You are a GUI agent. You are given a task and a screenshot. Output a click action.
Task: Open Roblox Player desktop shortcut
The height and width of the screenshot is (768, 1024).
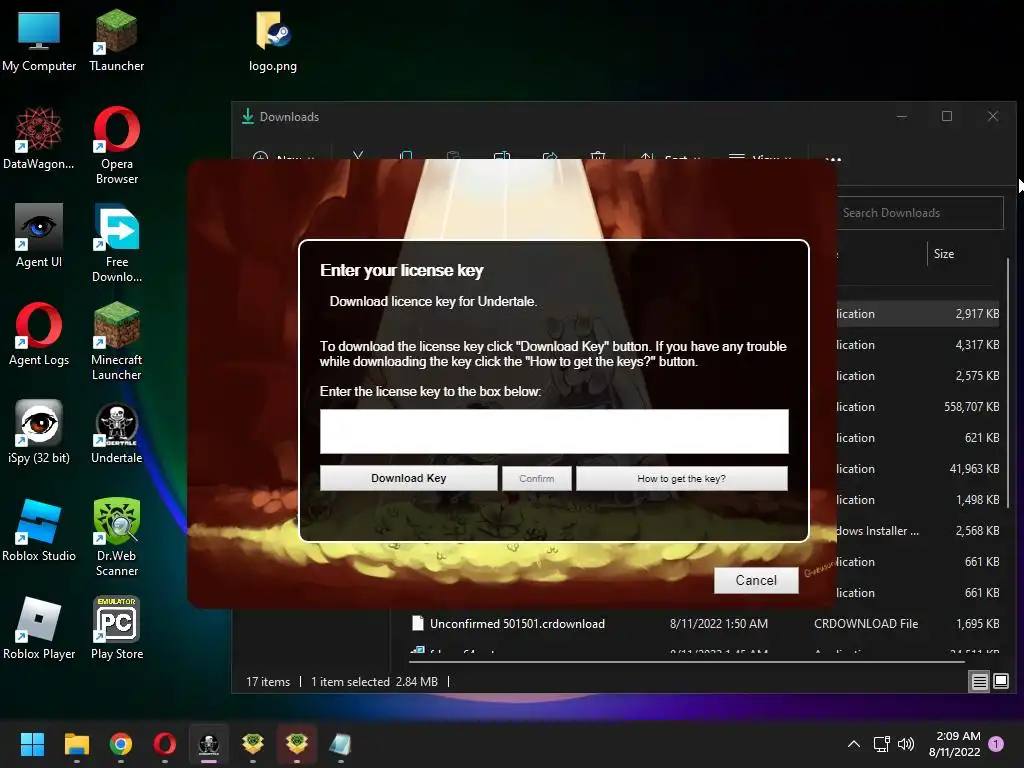pos(39,628)
